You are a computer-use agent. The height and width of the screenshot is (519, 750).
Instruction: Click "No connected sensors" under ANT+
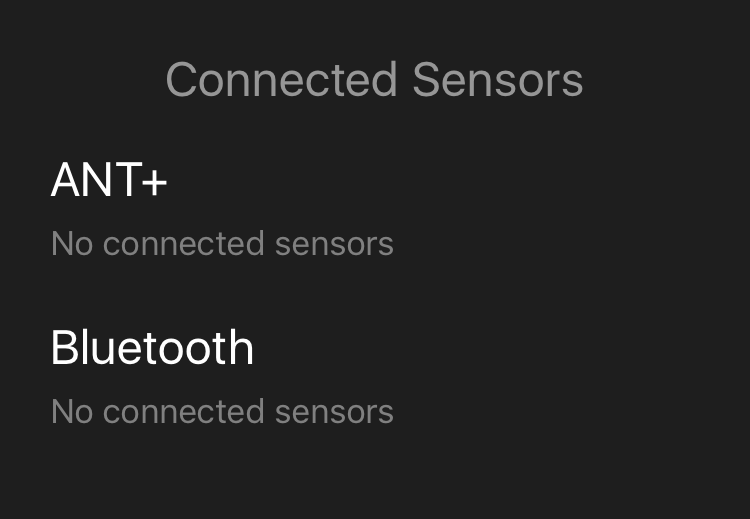pos(222,243)
